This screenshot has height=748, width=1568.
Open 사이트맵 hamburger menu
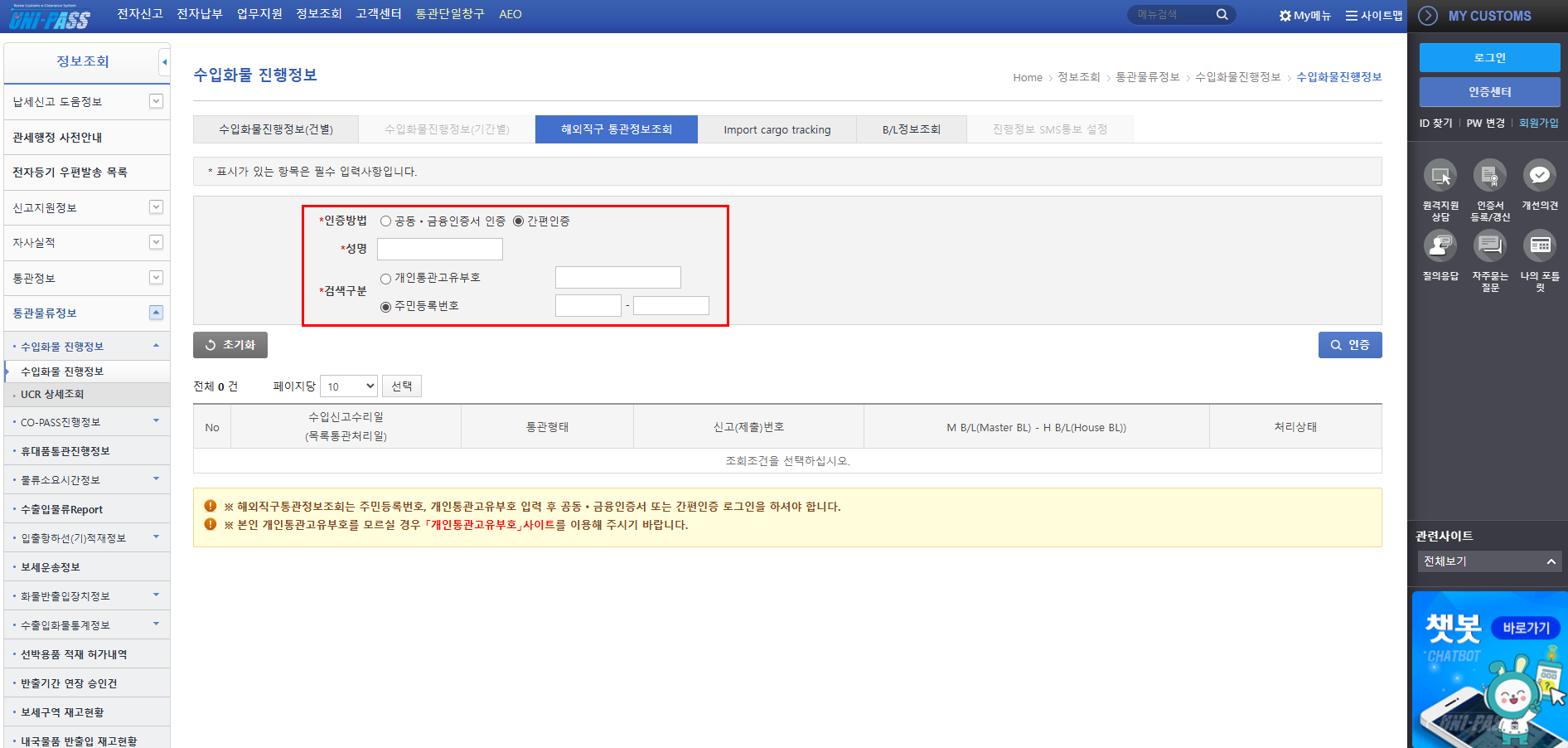click(x=1373, y=15)
